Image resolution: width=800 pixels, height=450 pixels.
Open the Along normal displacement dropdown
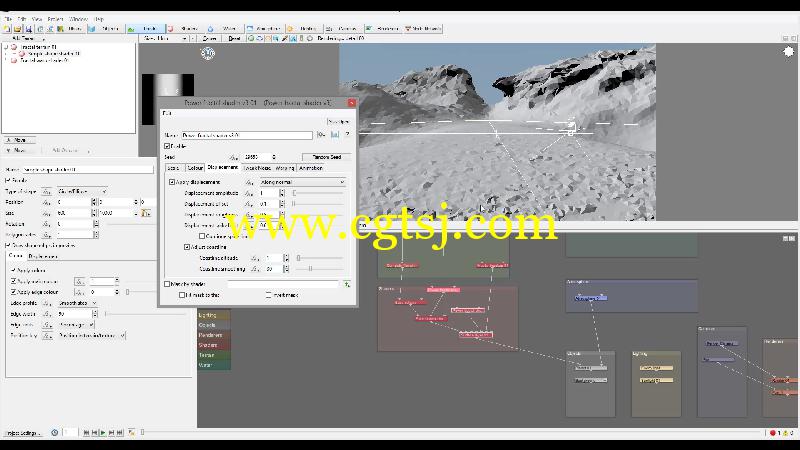[302, 182]
